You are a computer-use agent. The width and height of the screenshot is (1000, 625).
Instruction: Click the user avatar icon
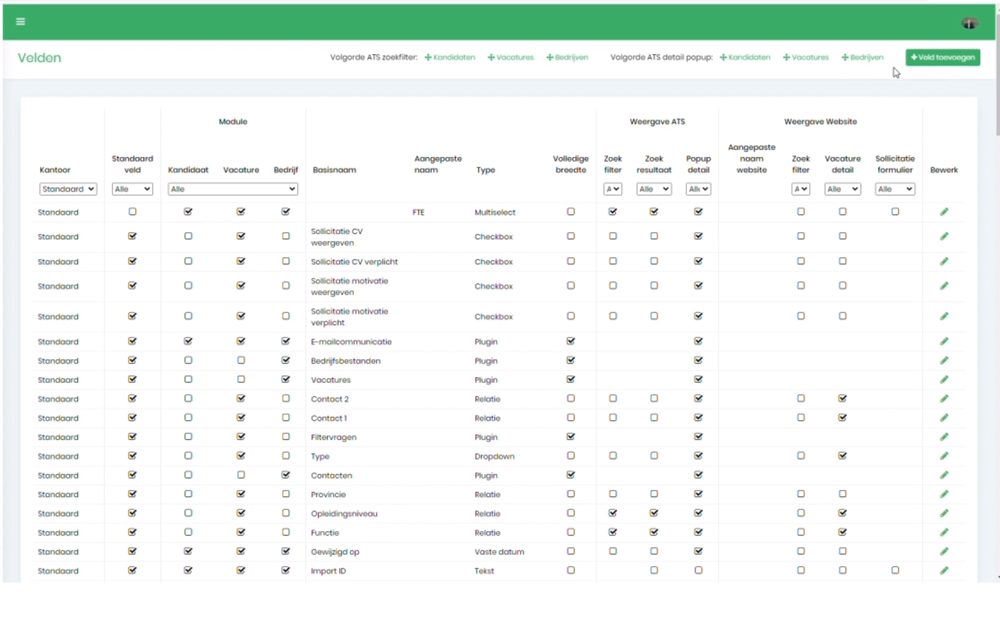pos(969,22)
